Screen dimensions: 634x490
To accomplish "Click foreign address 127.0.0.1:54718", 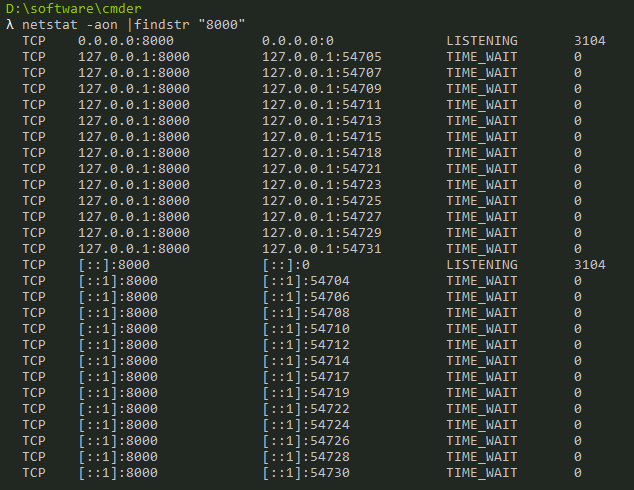I will 322,153.
